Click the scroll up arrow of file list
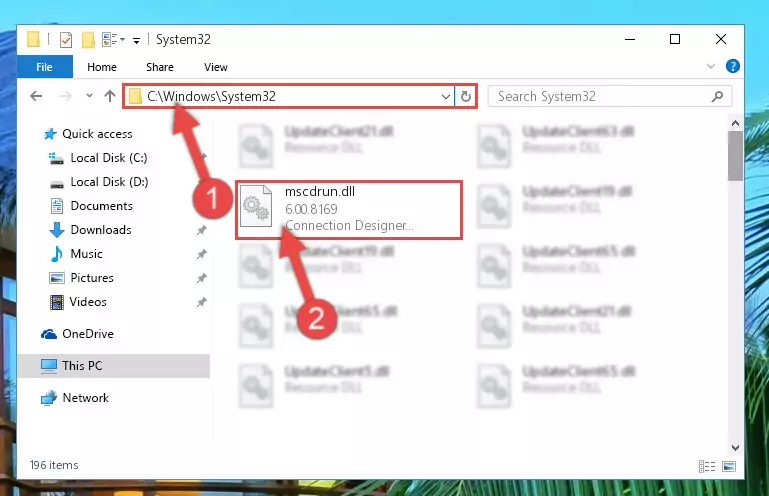Image resolution: width=769 pixels, height=496 pixels. pyautogui.click(x=735, y=123)
